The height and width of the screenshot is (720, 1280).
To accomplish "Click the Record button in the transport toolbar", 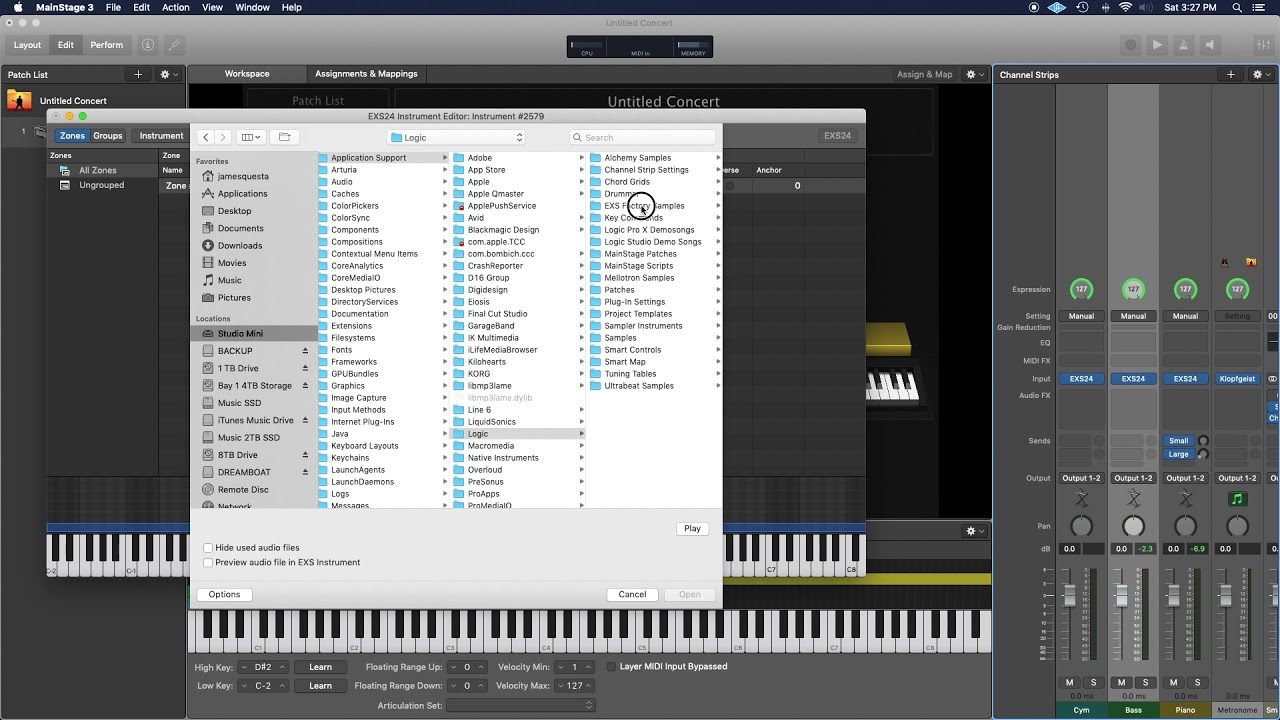I will tap(1131, 45).
